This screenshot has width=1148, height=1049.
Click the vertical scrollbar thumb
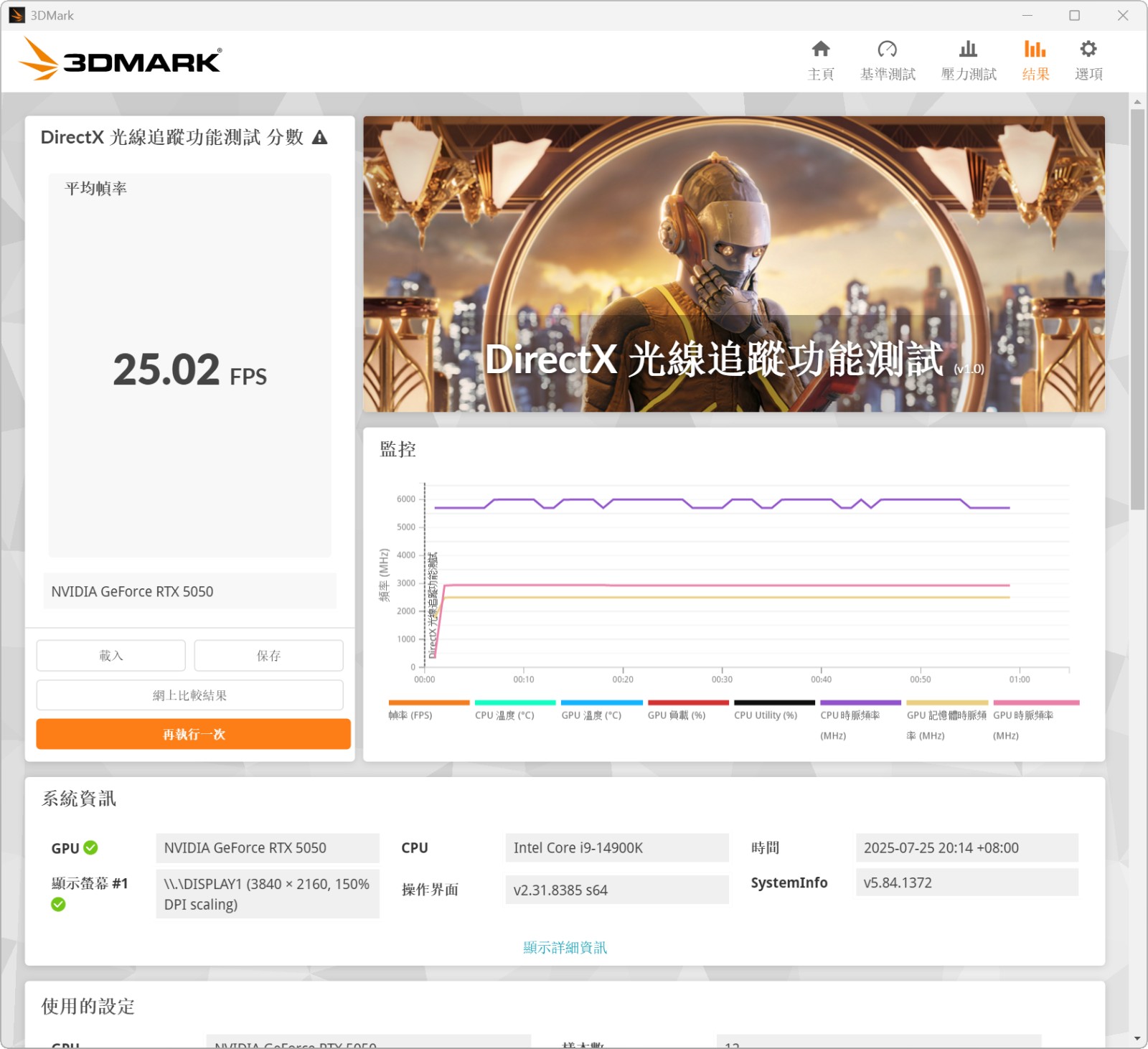(1137, 309)
